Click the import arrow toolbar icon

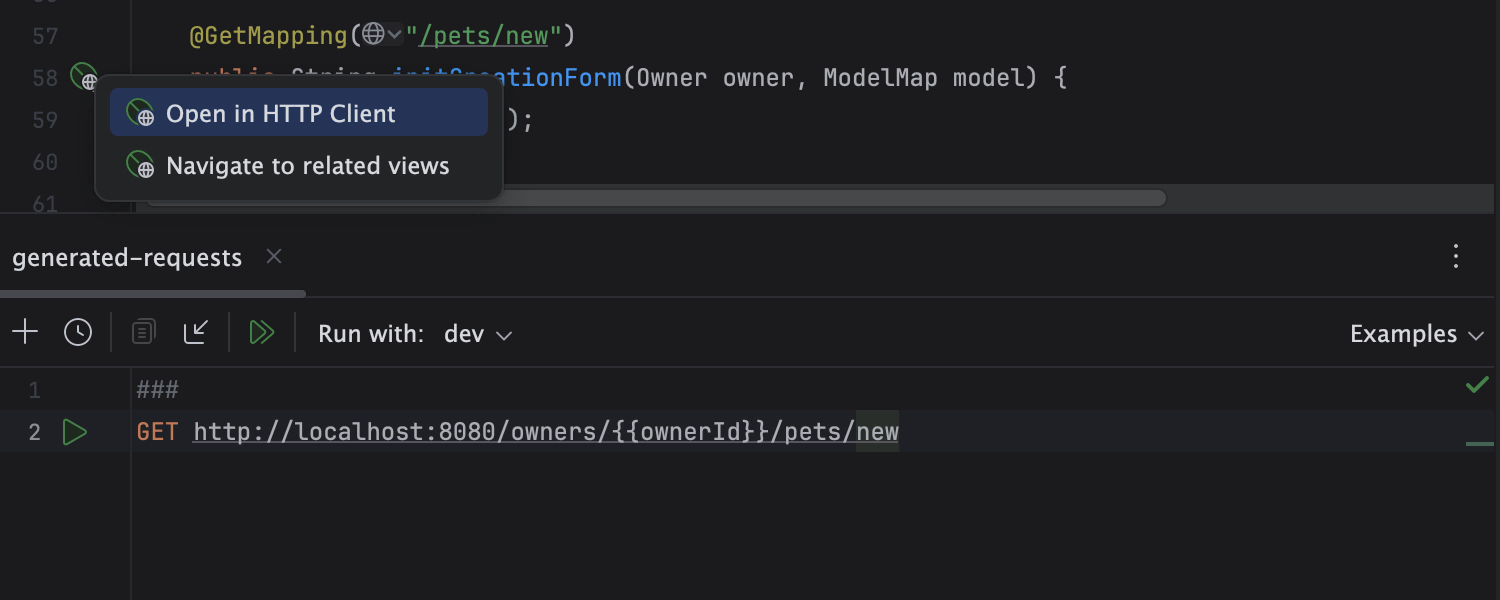tap(196, 332)
